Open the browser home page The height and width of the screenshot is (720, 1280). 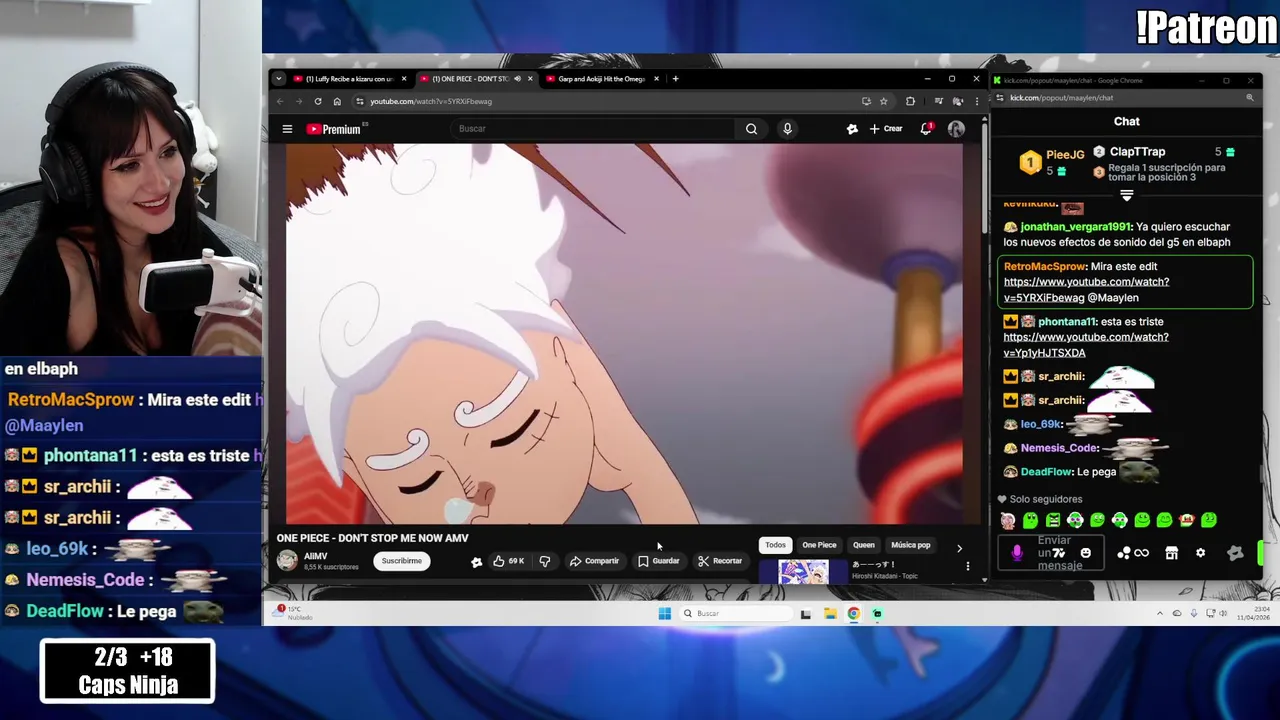coord(337,101)
